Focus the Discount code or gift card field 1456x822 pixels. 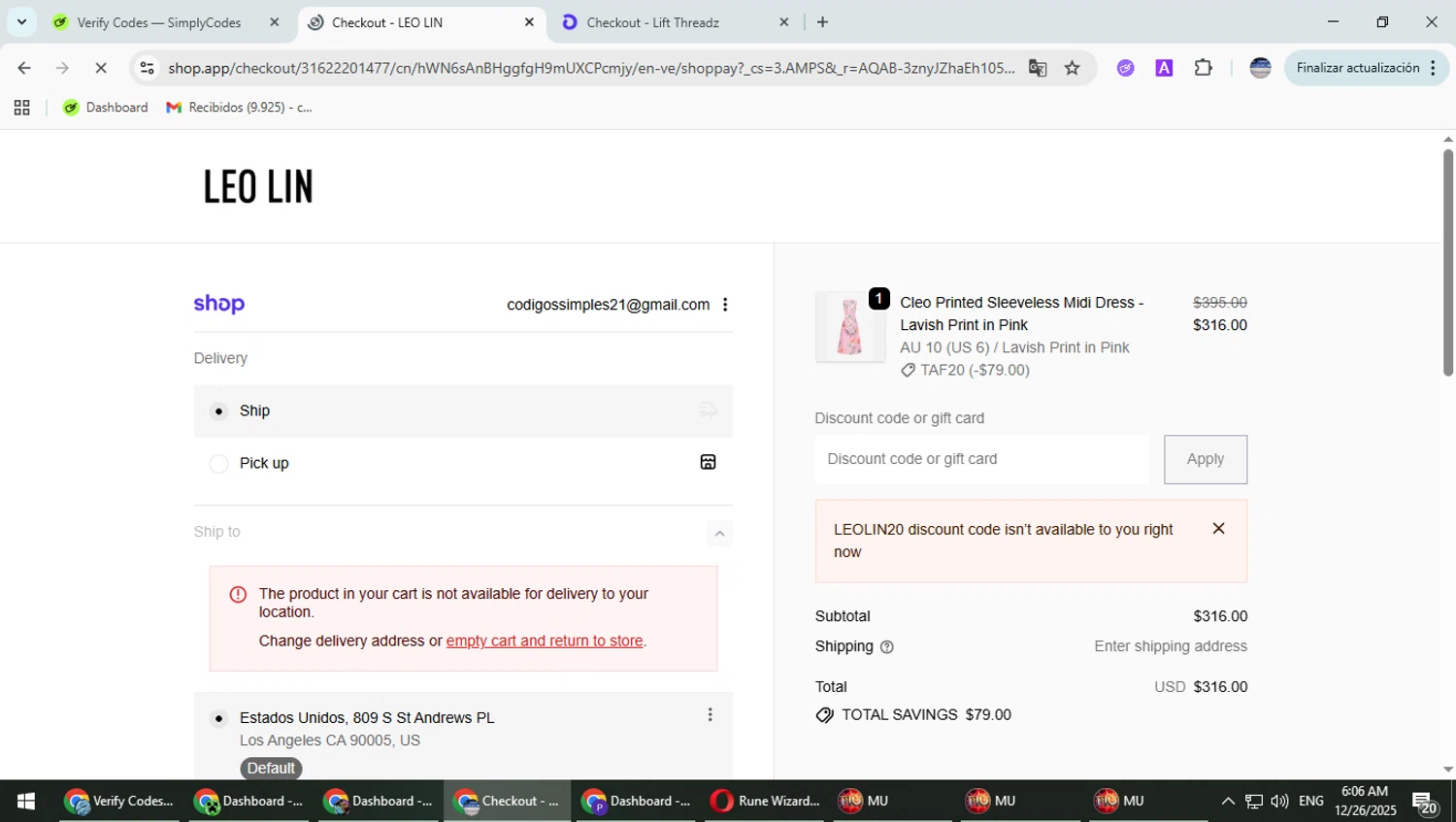(981, 459)
